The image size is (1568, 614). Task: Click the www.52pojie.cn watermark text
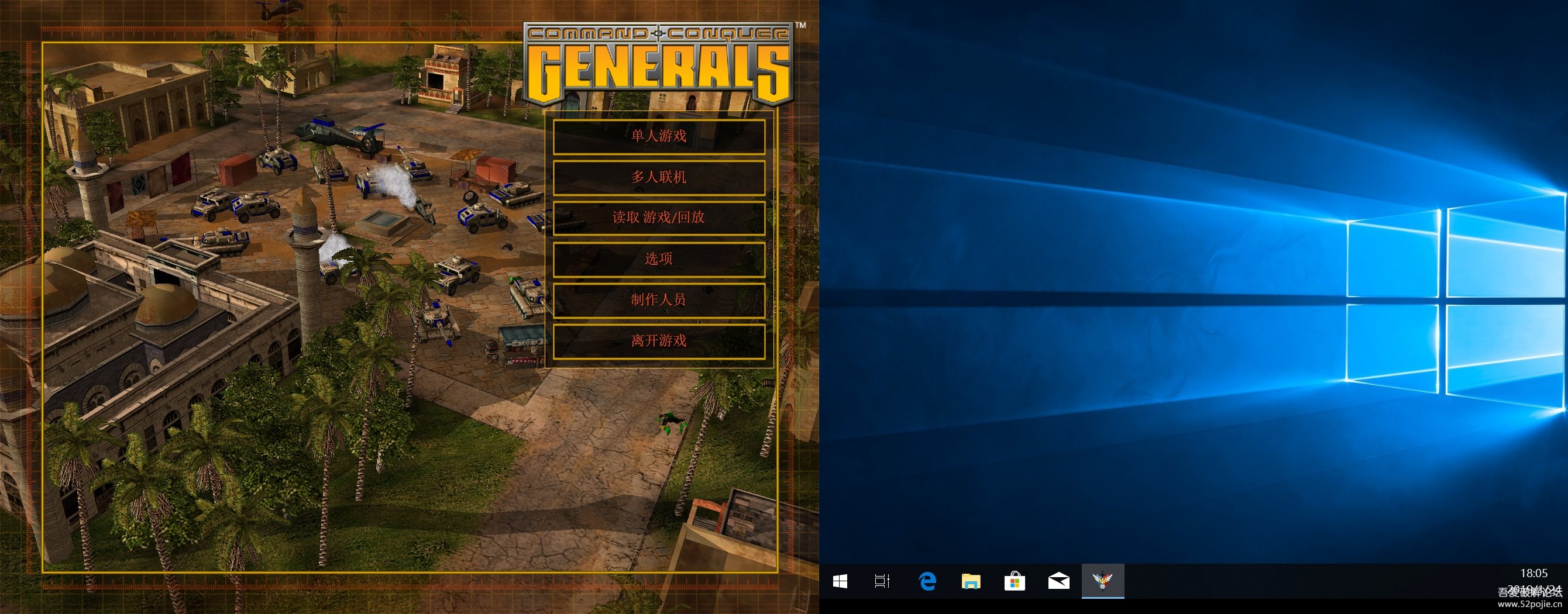(x=1529, y=604)
